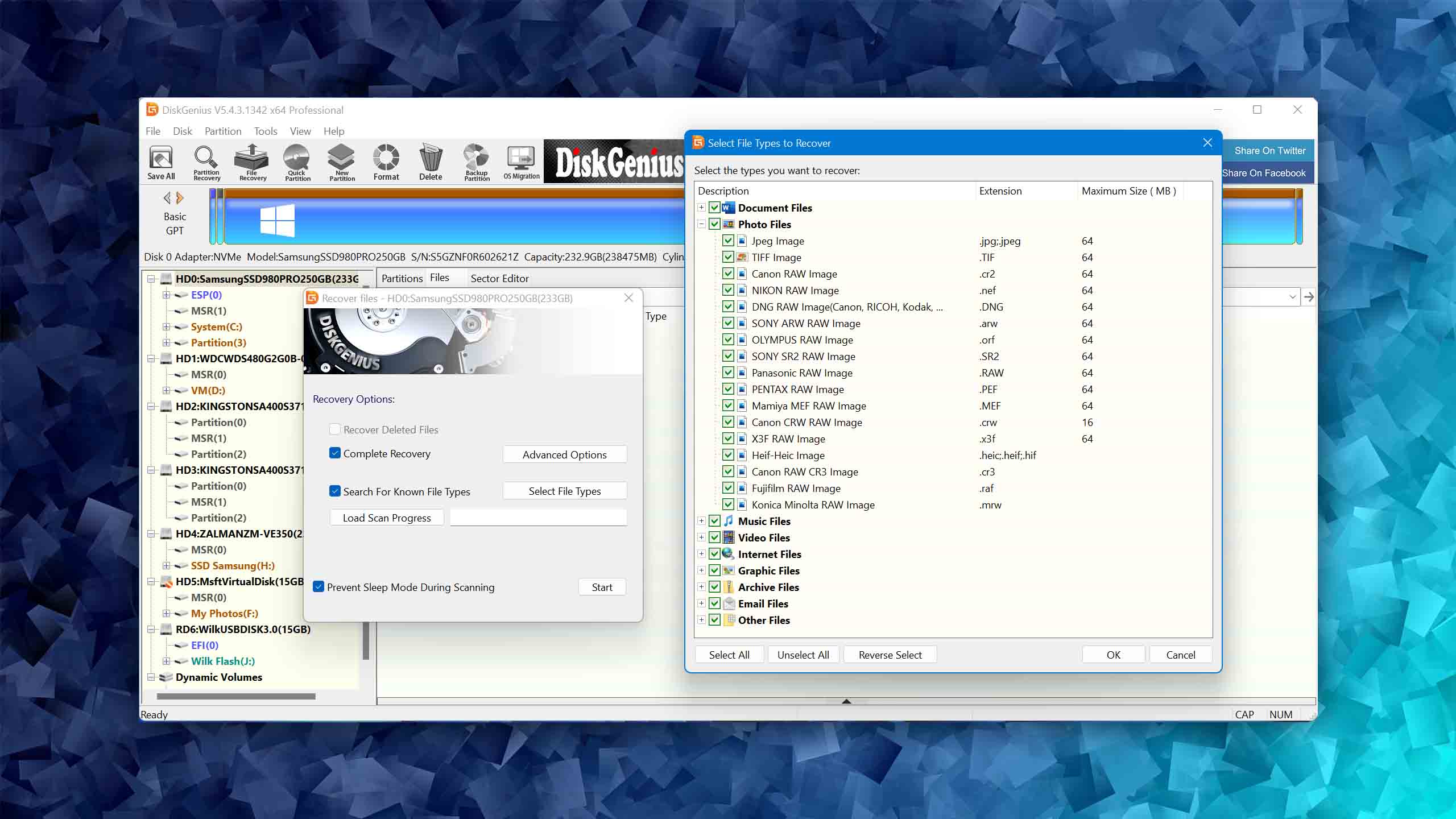Open the Quick Partition tool
This screenshot has width=1456, height=819.
(x=297, y=163)
